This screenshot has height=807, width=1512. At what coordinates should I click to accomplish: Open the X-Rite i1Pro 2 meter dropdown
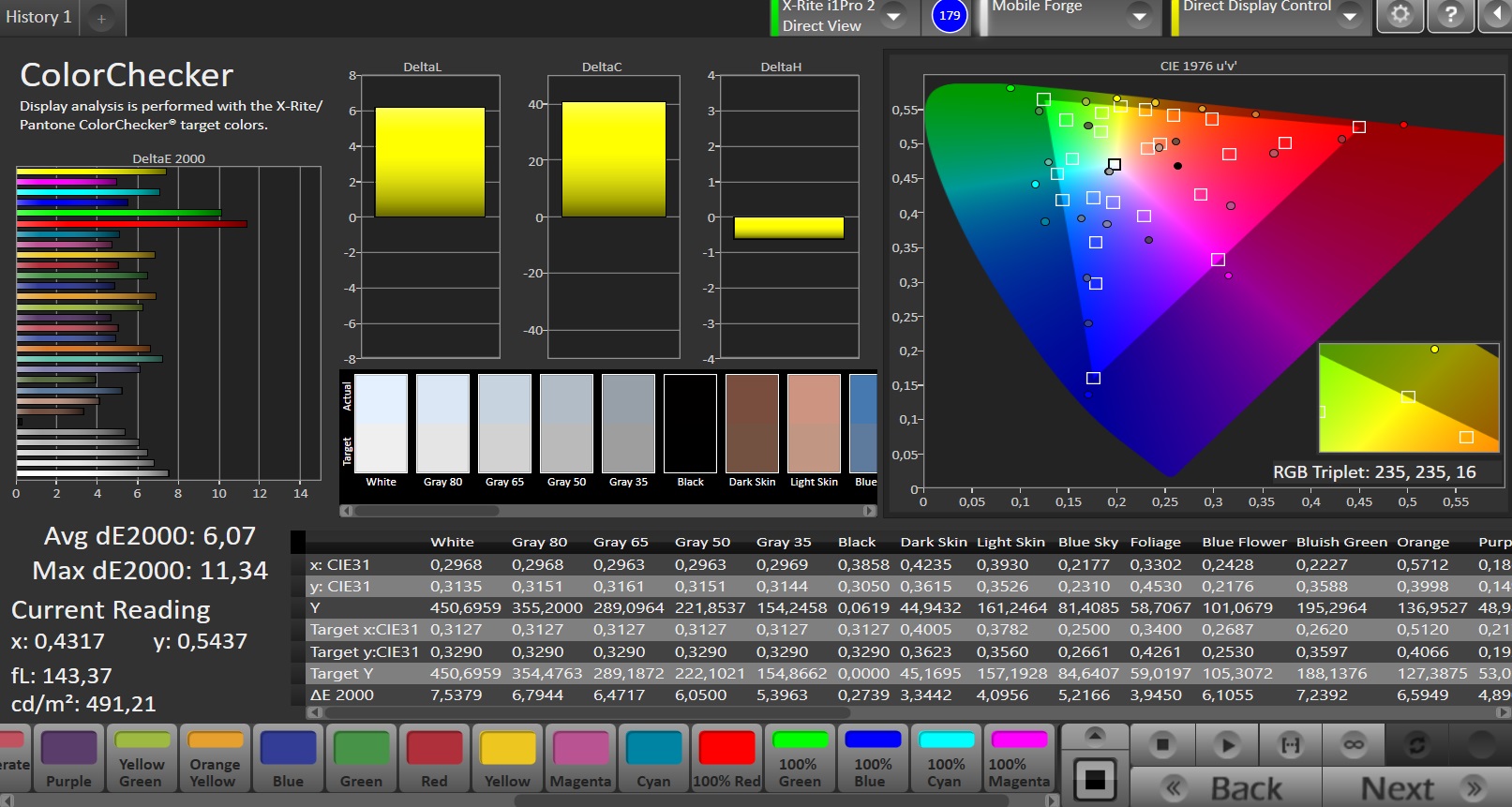[x=893, y=16]
